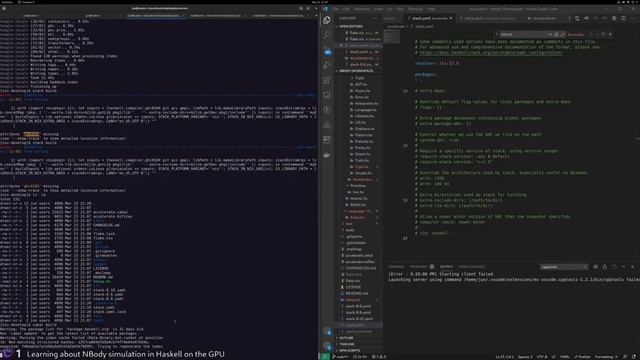Open the Accounts icon in the activity bar
Screen dimensions: 640x360
tap(327, 331)
